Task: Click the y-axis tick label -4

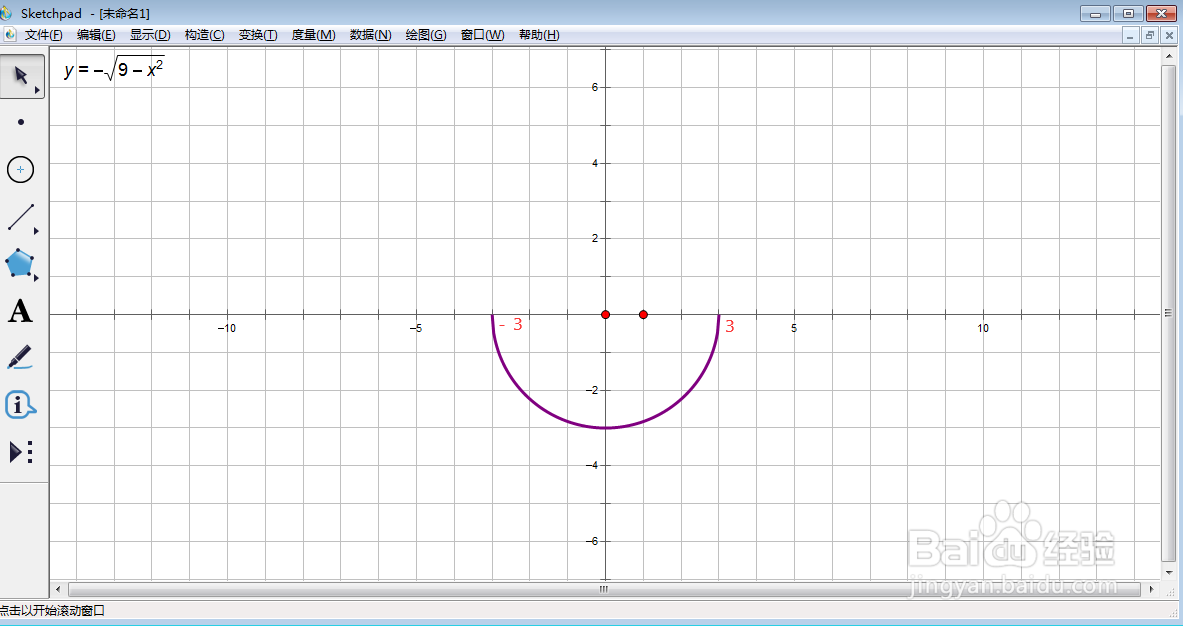Action: (592, 465)
